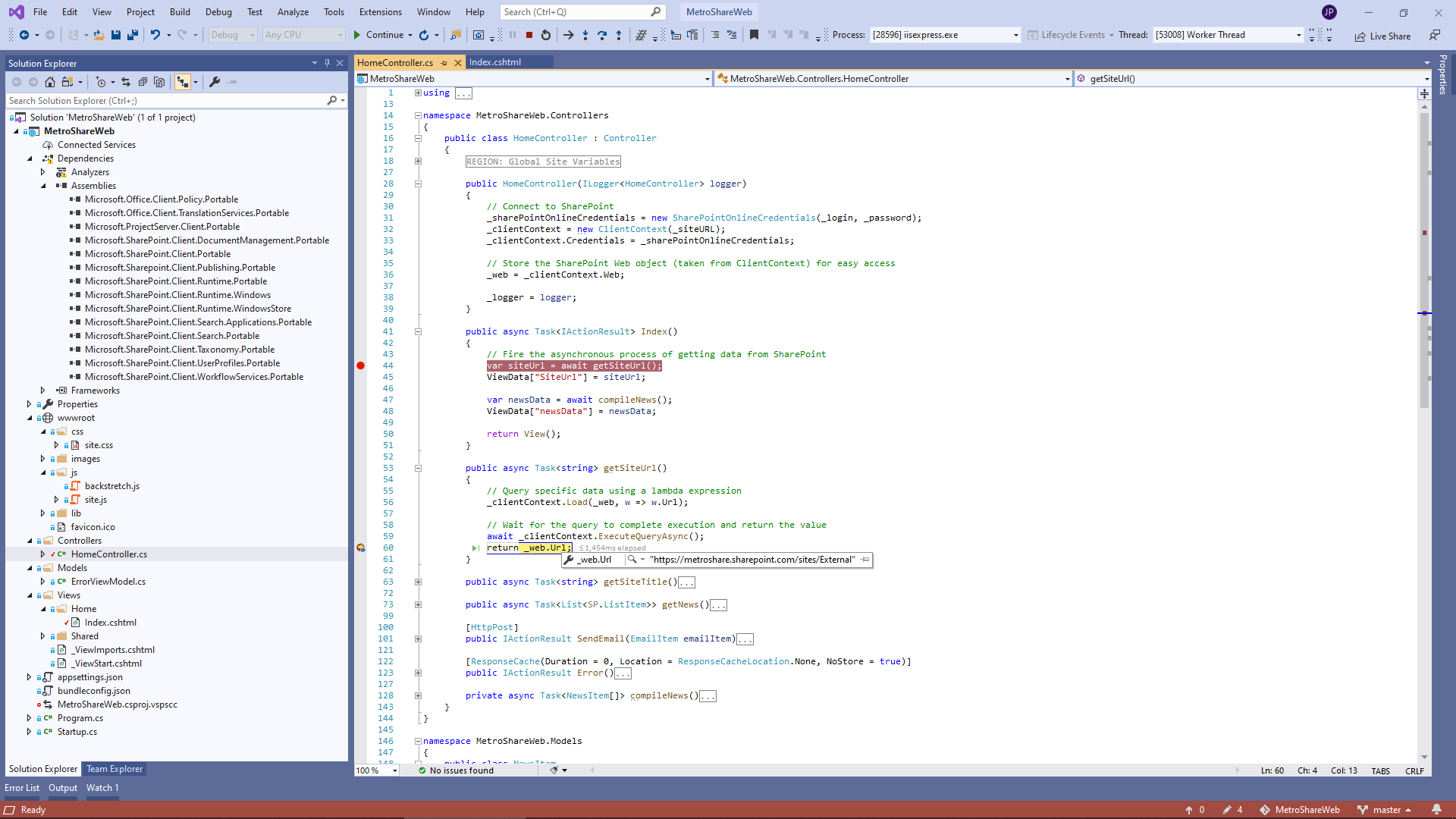Expand REGION Global Site Variables
The width and height of the screenshot is (1456, 819).
pyautogui.click(x=418, y=161)
